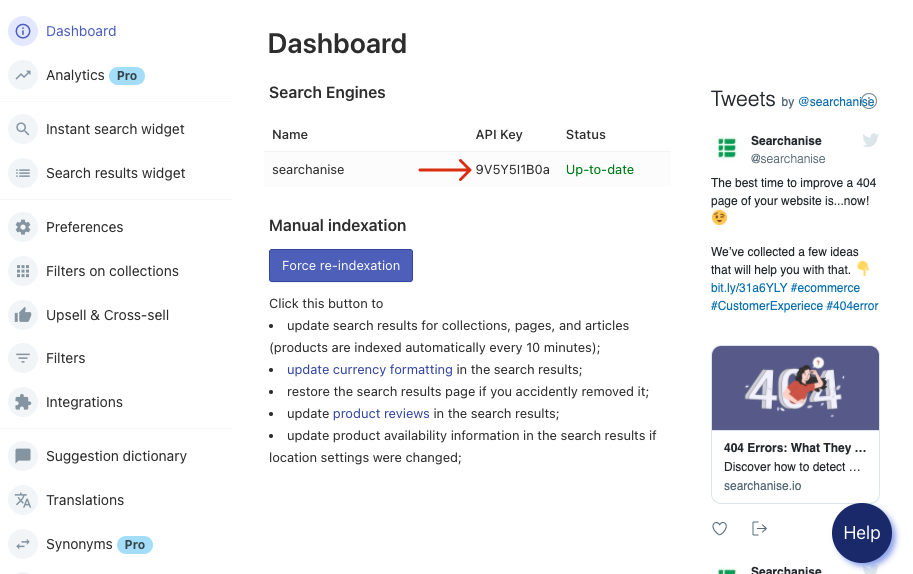This screenshot has width=913, height=574.
Task: Click the Up-to-date status text
Action: point(600,169)
